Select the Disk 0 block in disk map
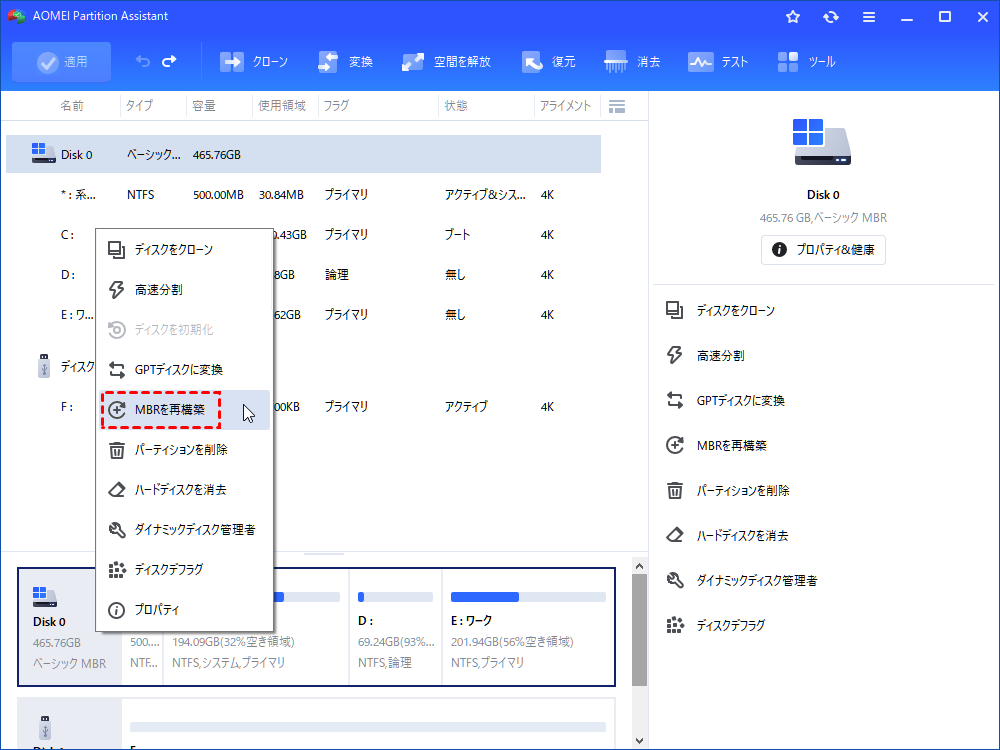This screenshot has height=750, width=1000. 70,627
